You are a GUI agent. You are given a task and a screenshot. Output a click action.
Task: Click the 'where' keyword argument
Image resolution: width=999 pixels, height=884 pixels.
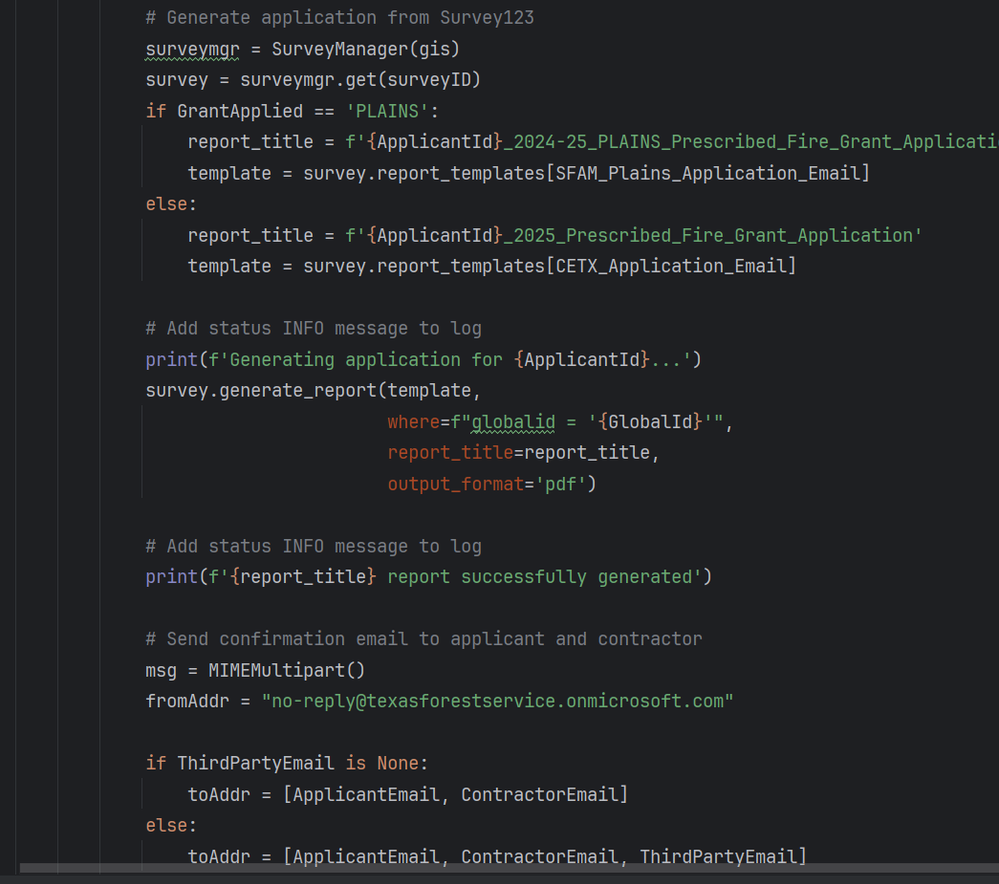coord(413,422)
